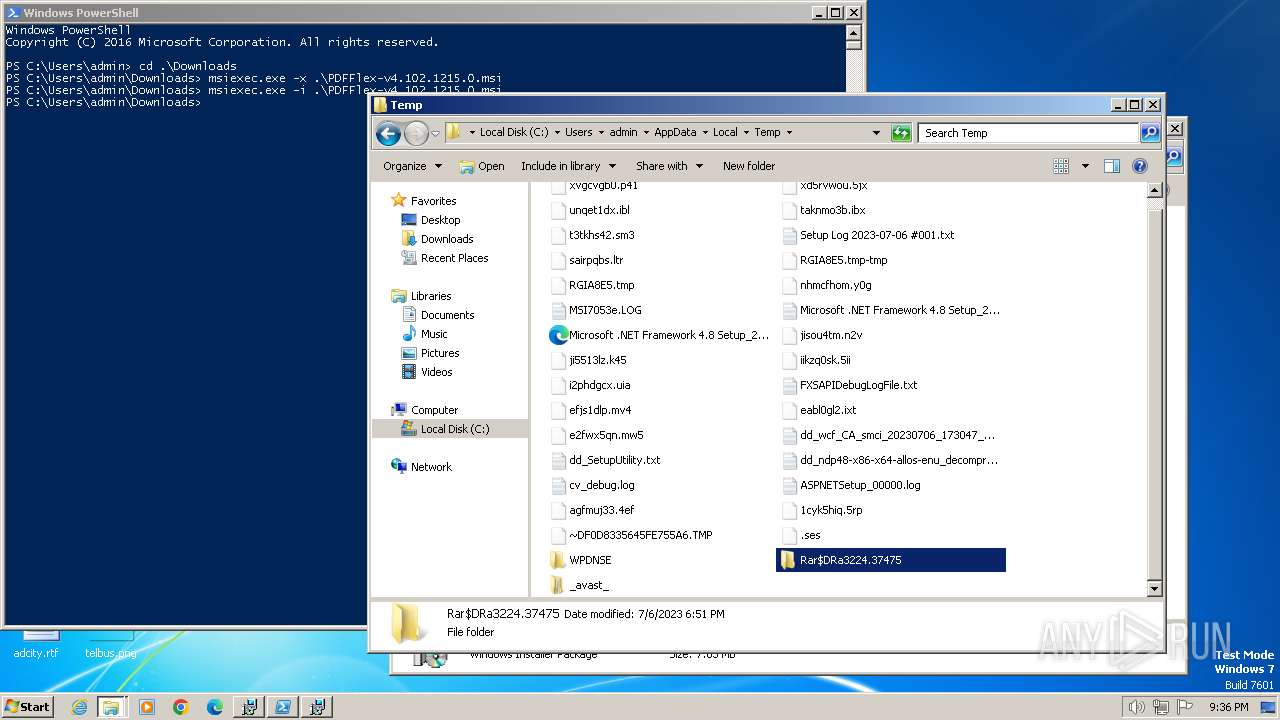
Task: Click the 9:36 PM system clock
Action: 1228,707
